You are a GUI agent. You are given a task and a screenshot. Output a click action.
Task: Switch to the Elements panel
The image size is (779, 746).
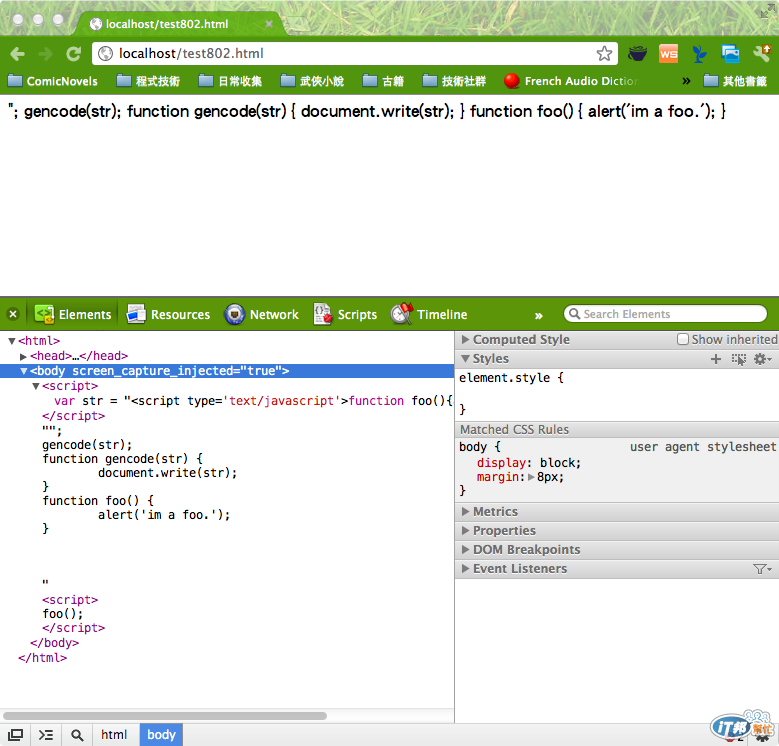[73, 314]
